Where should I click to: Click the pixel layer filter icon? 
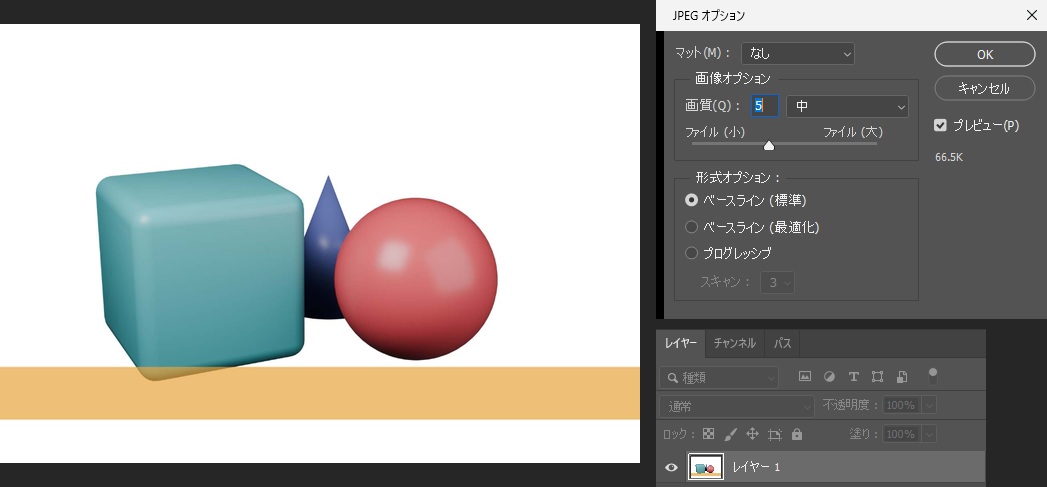click(805, 377)
